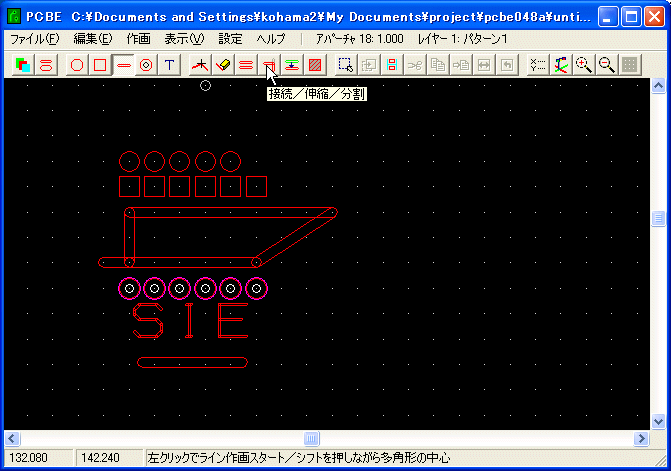Click the horizontal scrollbar thumb

(x=311, y=438)
